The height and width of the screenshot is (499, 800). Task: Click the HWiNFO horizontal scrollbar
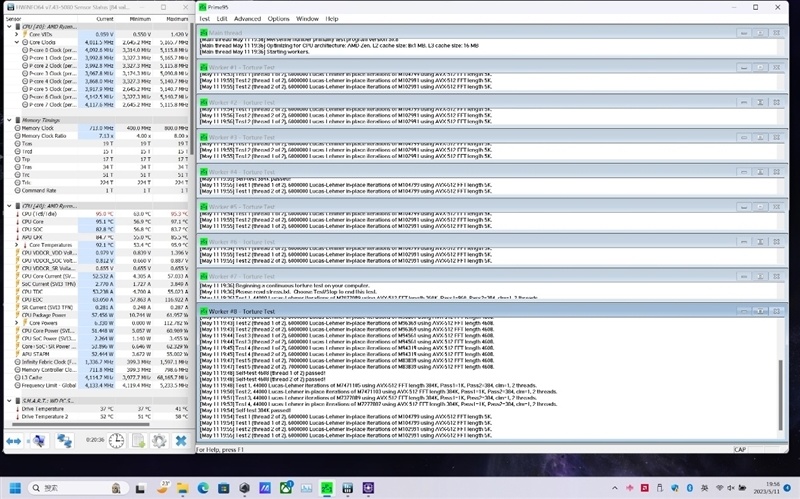point(81,424)
